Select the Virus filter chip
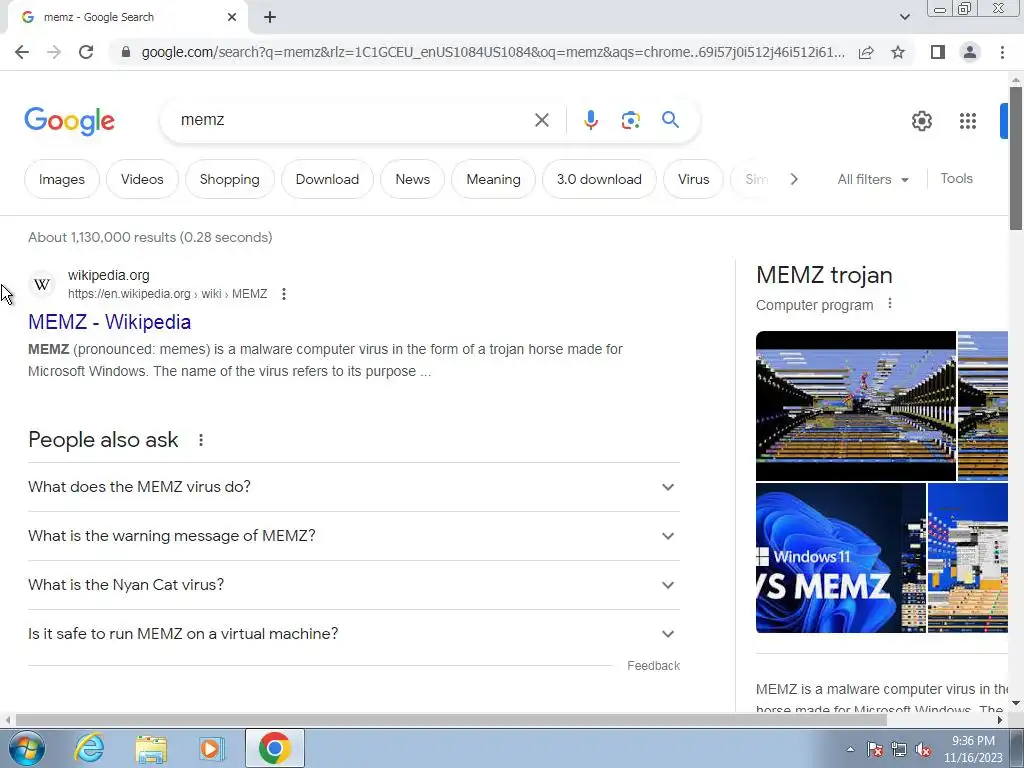 coord(693,179)
